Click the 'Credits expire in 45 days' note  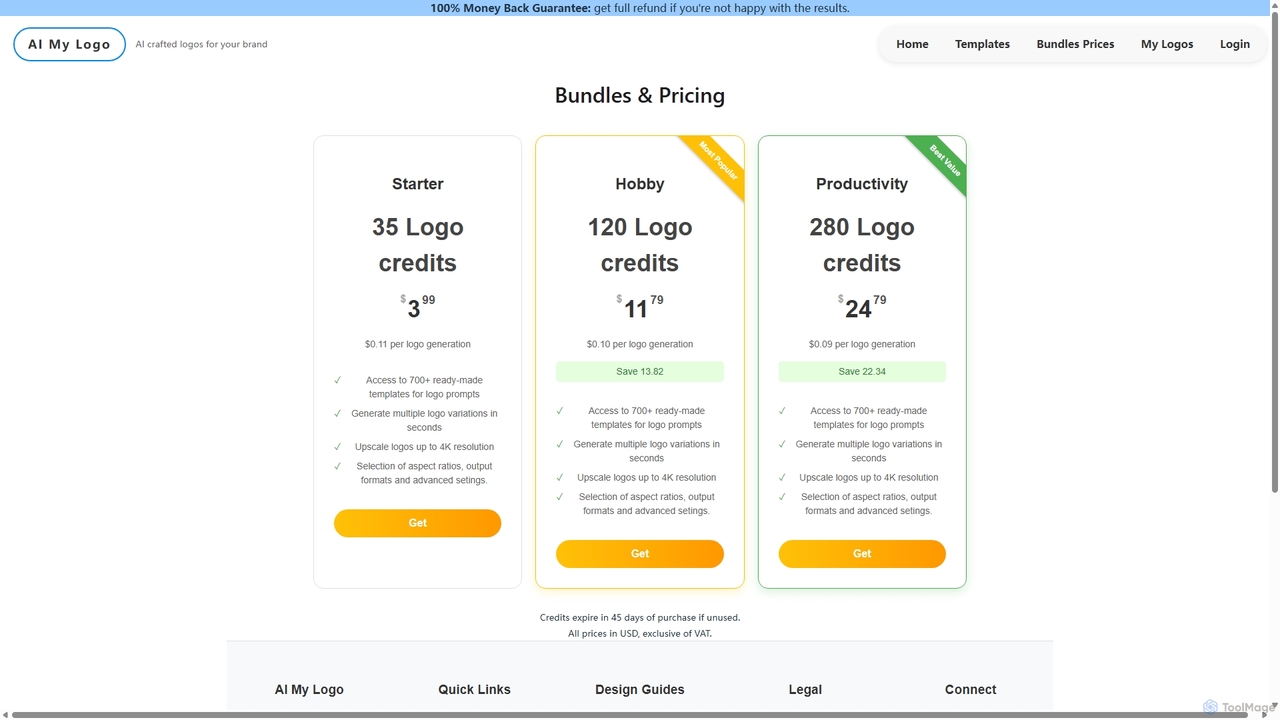point(640,618)
